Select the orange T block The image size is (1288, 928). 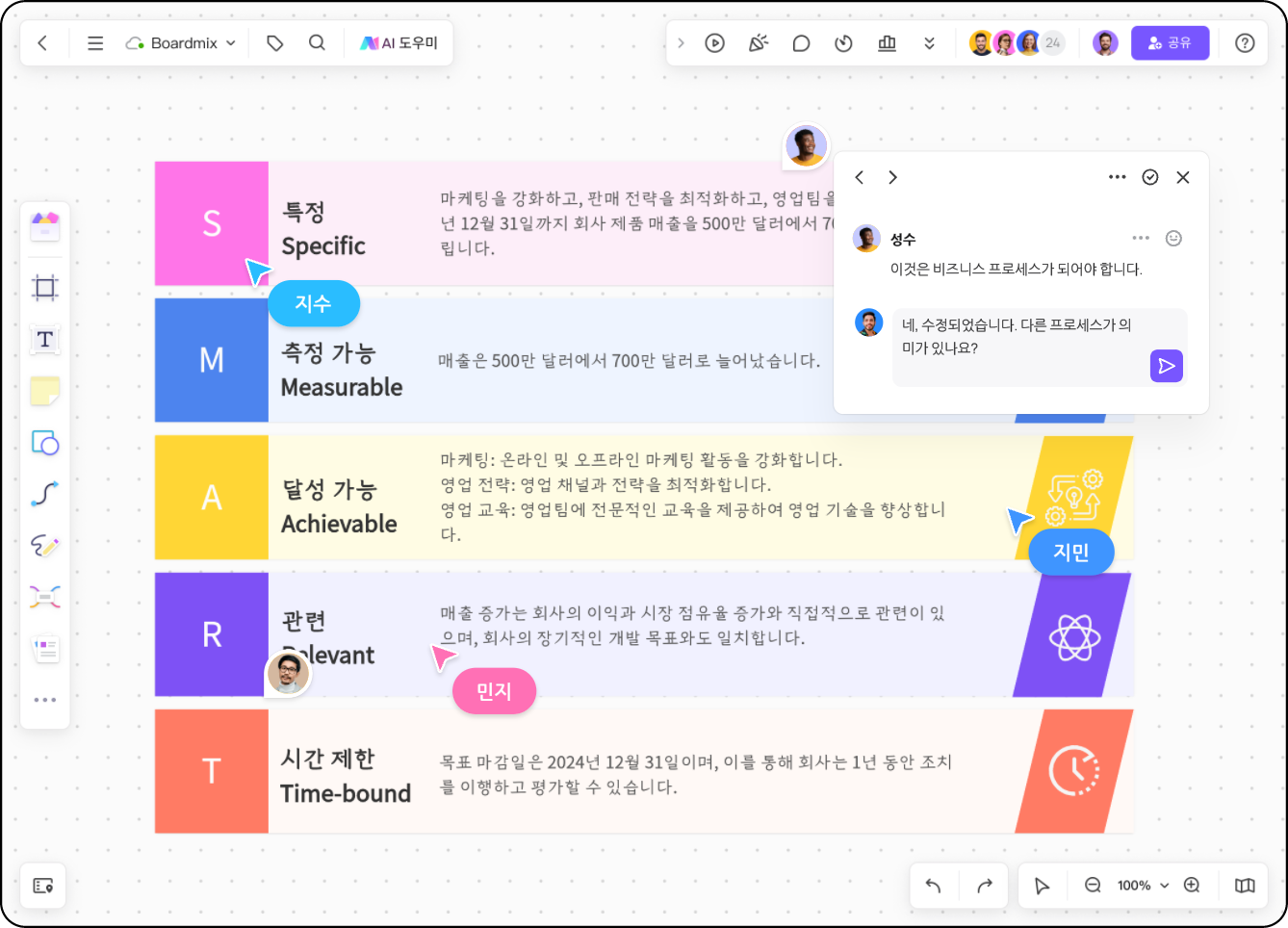(x=212, y=771)
